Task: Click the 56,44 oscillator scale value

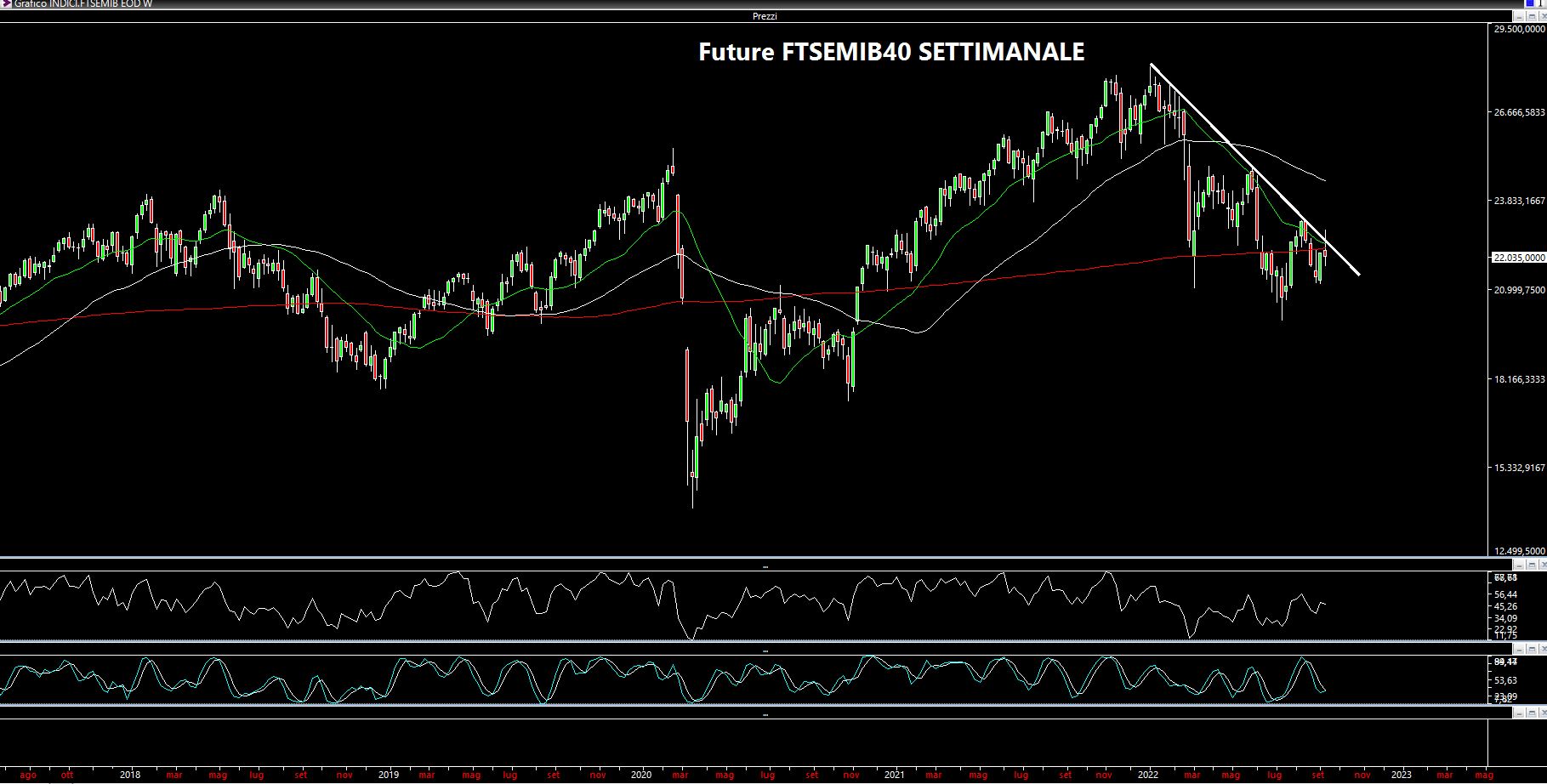Action: point(1505,594)
